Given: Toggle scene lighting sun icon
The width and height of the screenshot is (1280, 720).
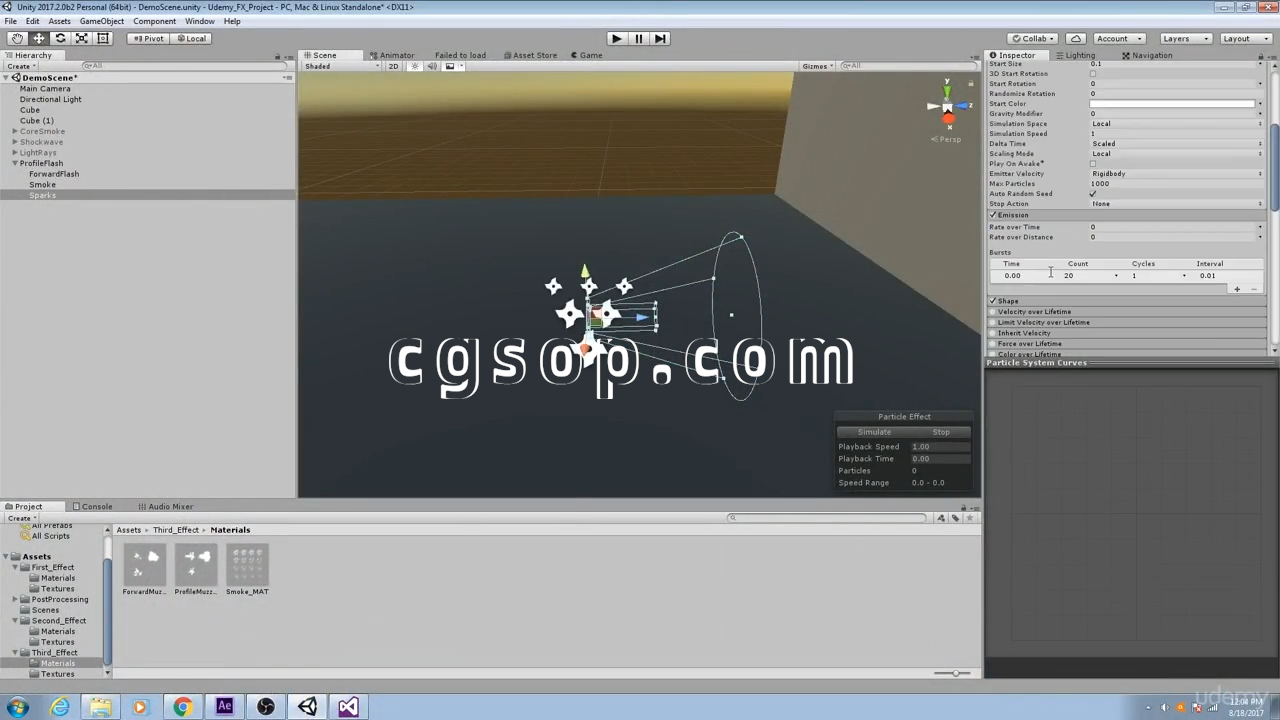Looking at the screenshot, I should (x=415, y=66).
